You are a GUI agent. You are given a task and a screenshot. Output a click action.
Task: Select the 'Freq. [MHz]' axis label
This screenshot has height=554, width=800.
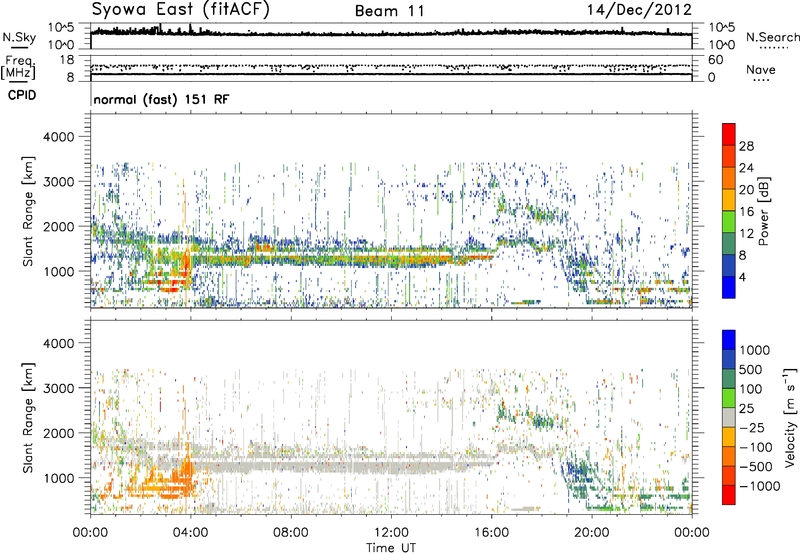pyautogui.click(x=18, y=68)
